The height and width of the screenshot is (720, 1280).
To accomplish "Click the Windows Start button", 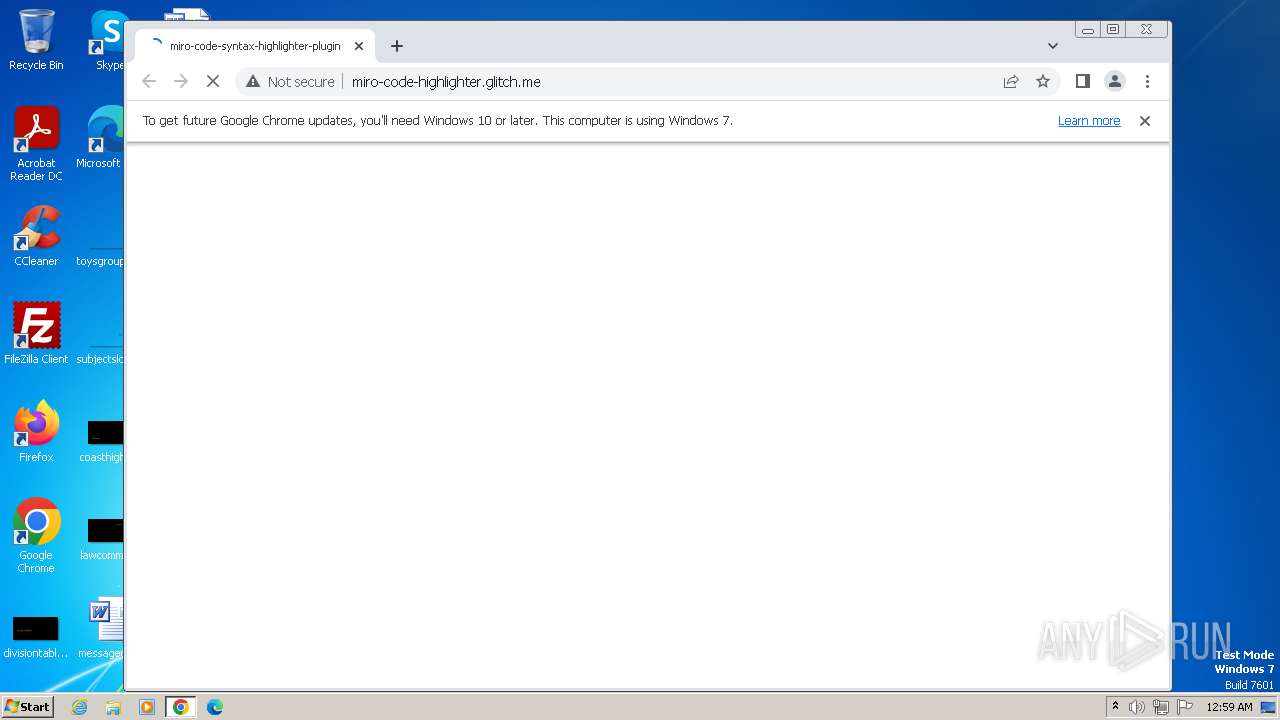I will 28,707.
